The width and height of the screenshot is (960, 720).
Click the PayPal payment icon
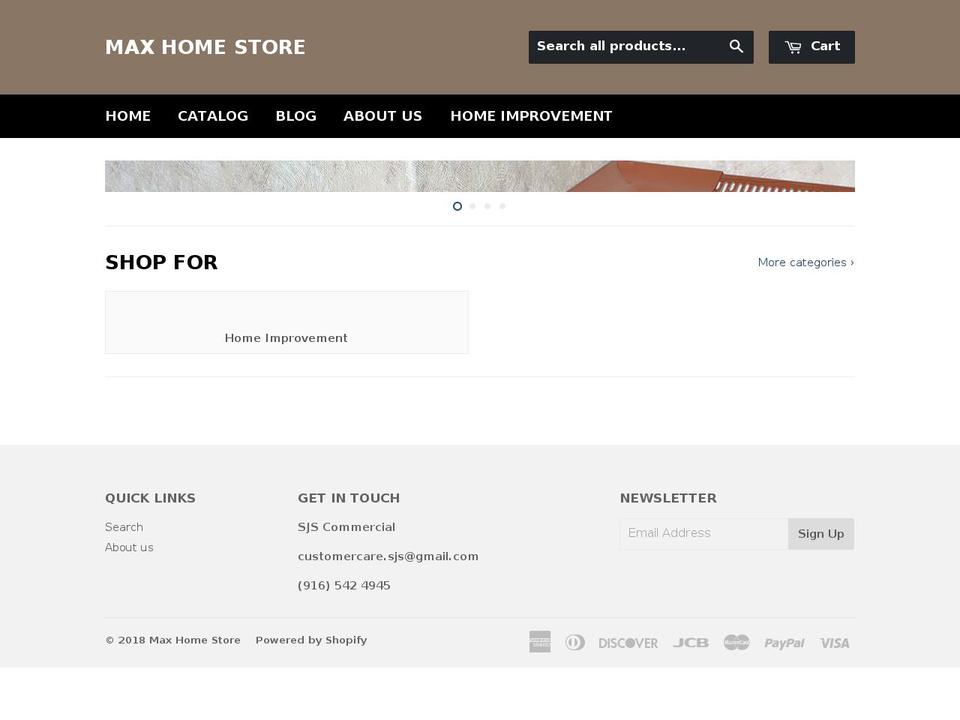(x=784, y=643)
